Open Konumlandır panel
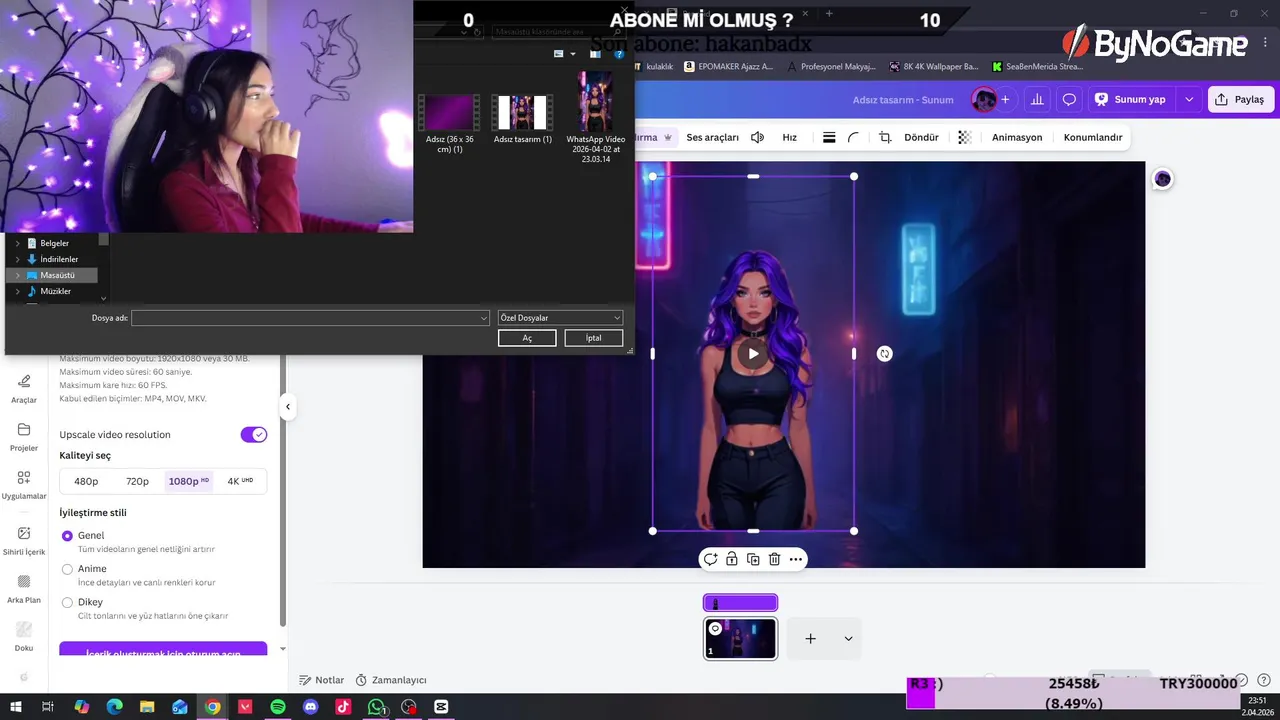The width and height of the screenshot is (1280, 720). [x=1093, y=137]
